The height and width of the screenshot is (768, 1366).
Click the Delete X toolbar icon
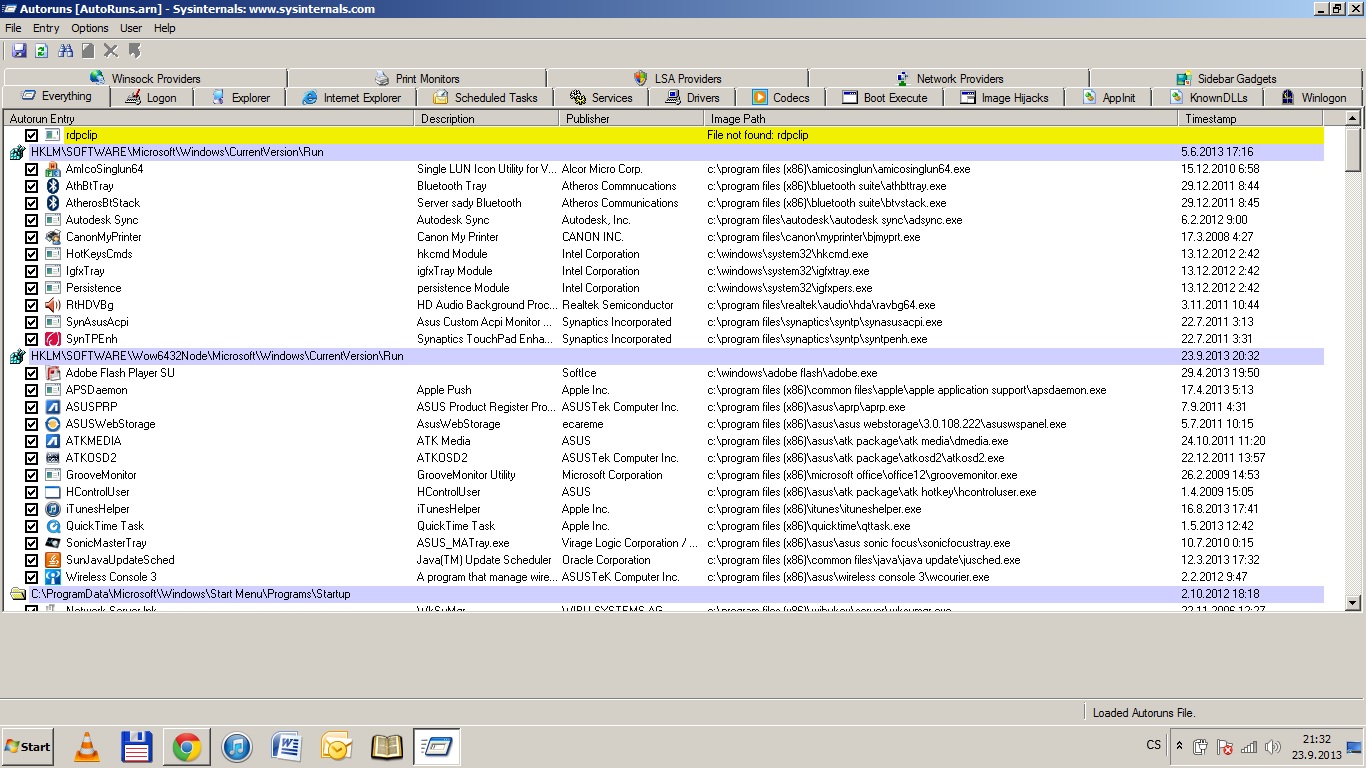pyautogui.click(x=111, y=51)
